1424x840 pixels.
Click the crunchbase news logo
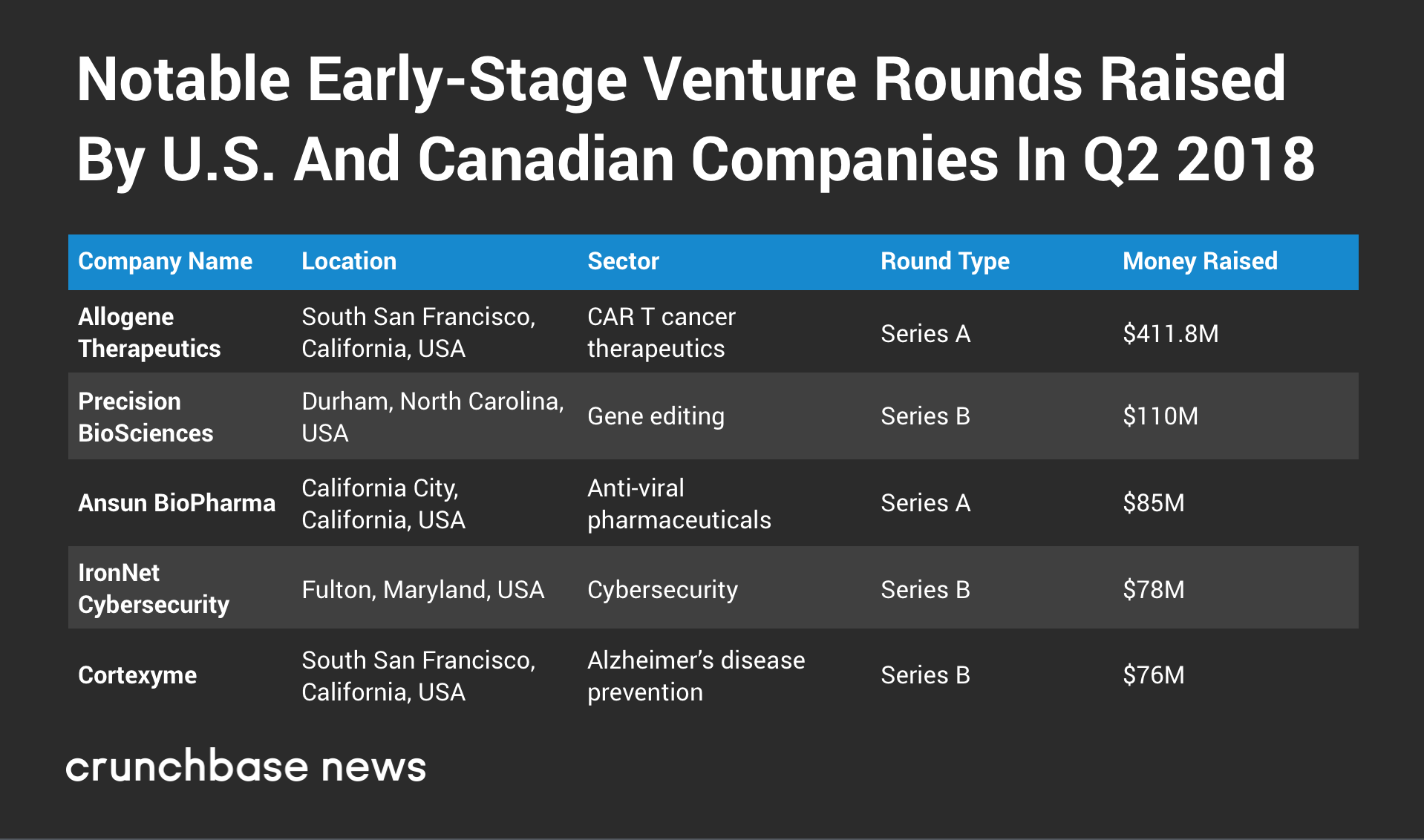pos(246,767)
